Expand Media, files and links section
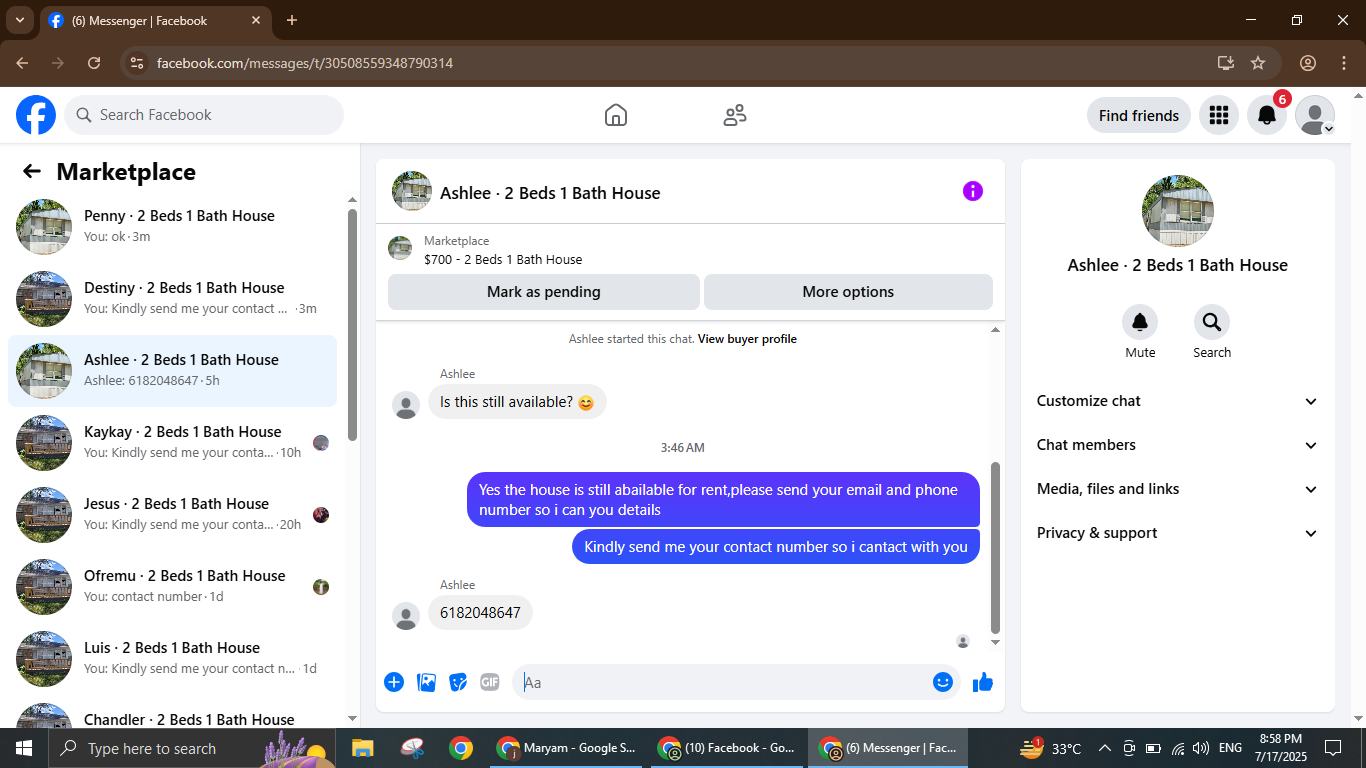Screen dimensions: 1366x768 1178,489
